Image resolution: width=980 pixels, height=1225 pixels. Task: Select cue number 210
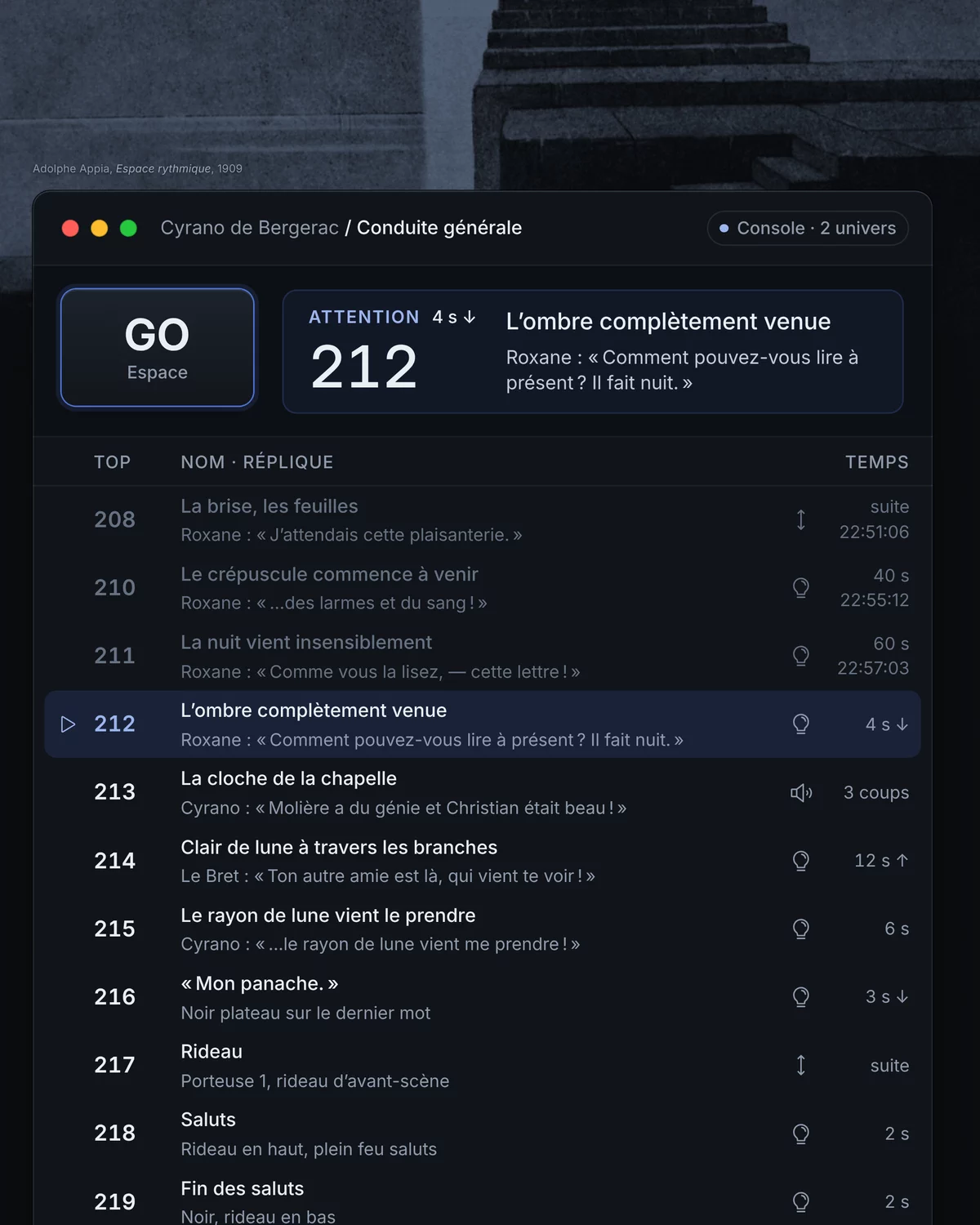(x=114, y=587)
